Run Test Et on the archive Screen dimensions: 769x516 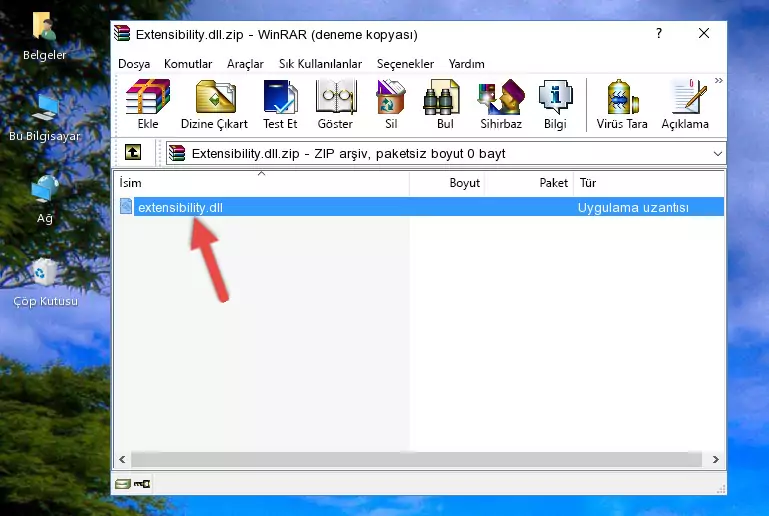pos(280,104)
